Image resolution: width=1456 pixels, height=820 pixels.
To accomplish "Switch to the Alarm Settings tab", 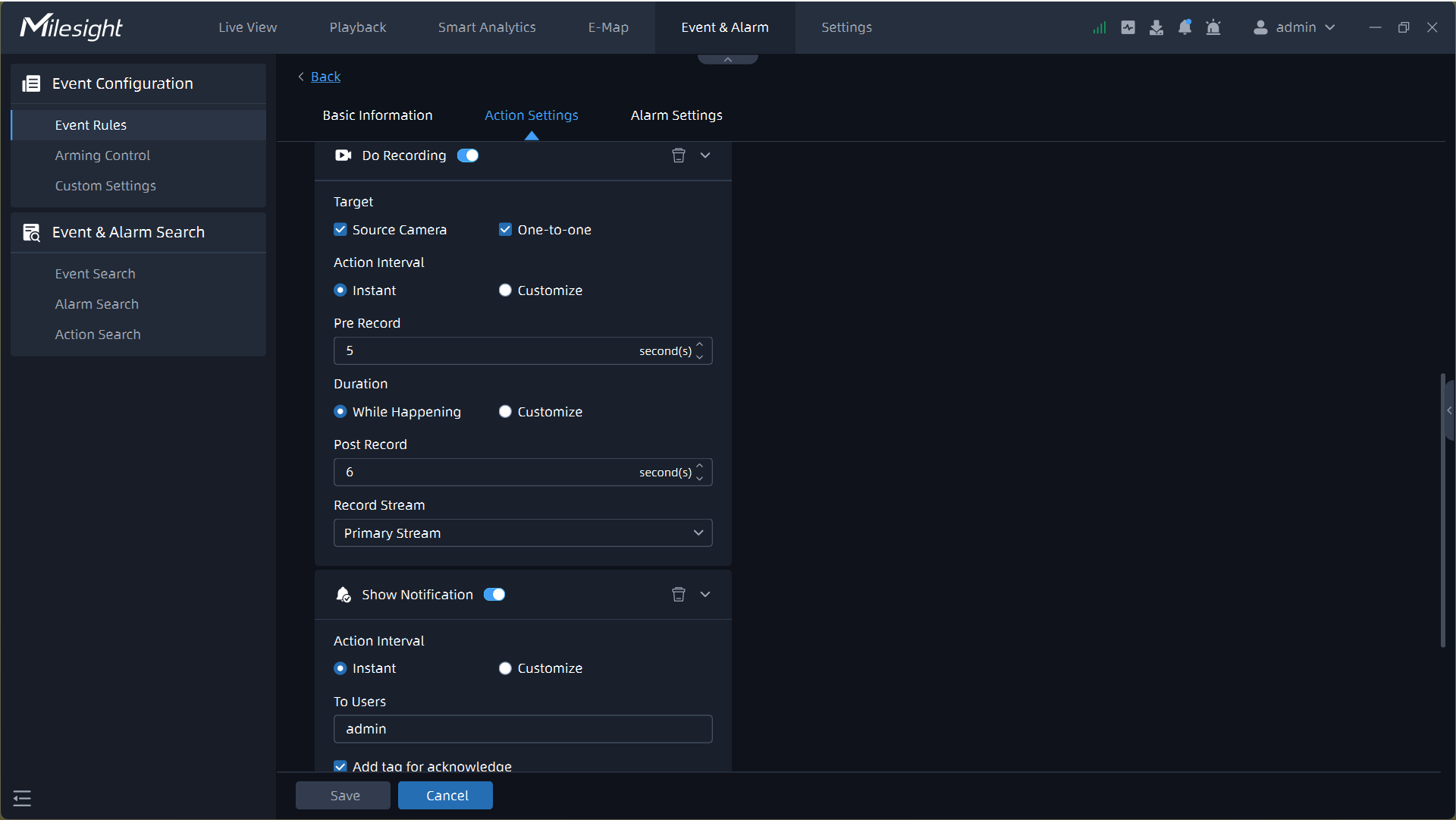I will coord(676,115).
